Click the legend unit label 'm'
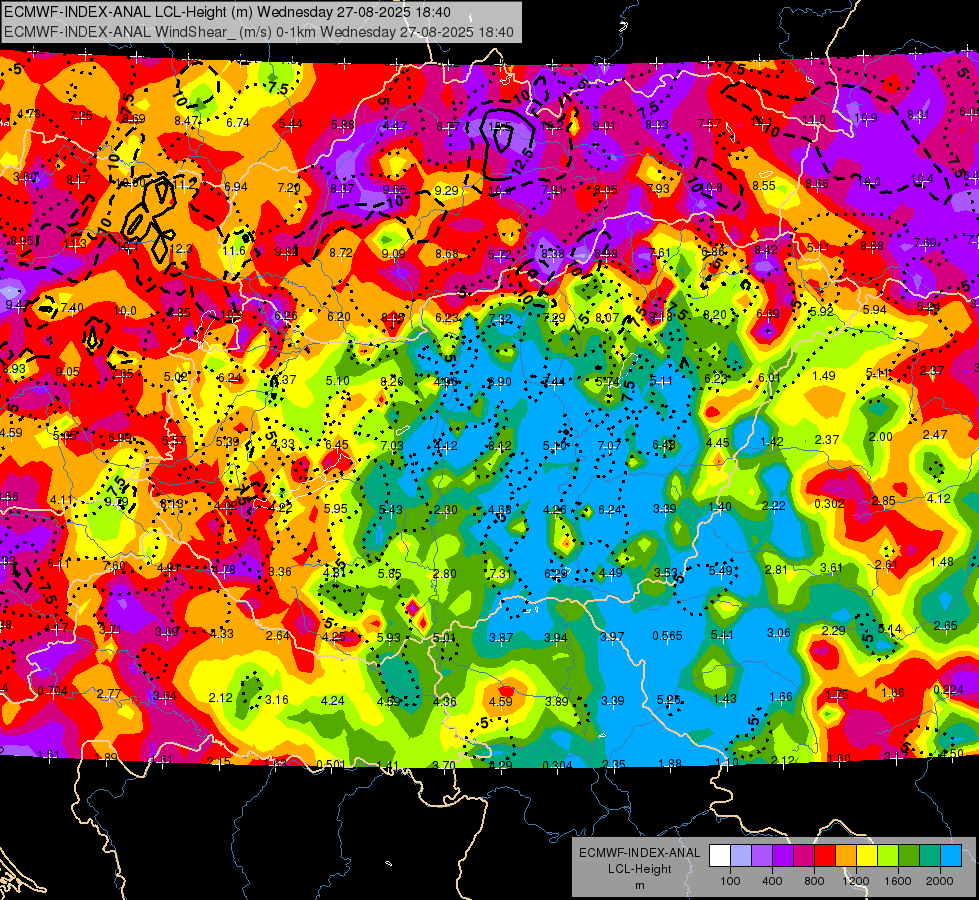The height and width of the screenshot is (900, 979). pyautogui.click(x=639, y=885)
